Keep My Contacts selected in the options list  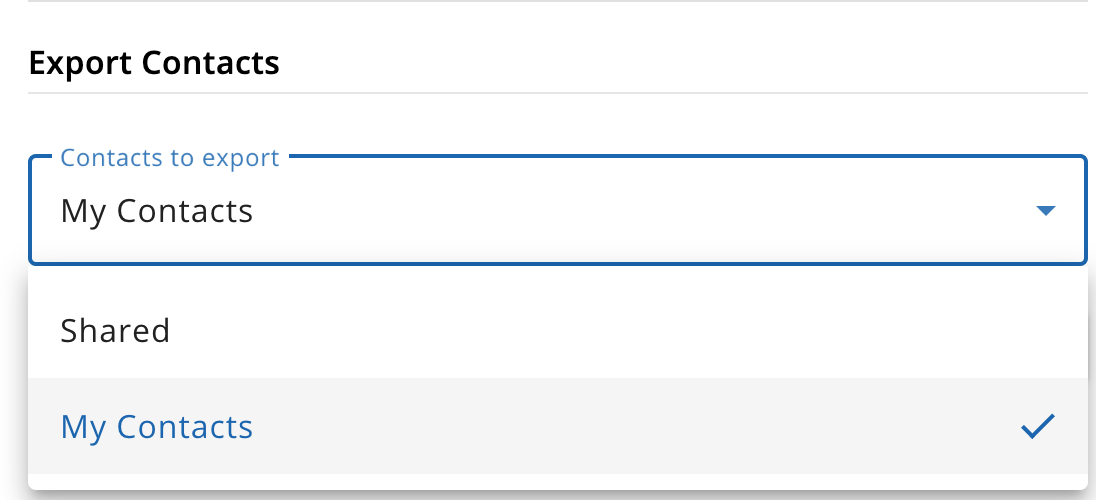point(557,426)
